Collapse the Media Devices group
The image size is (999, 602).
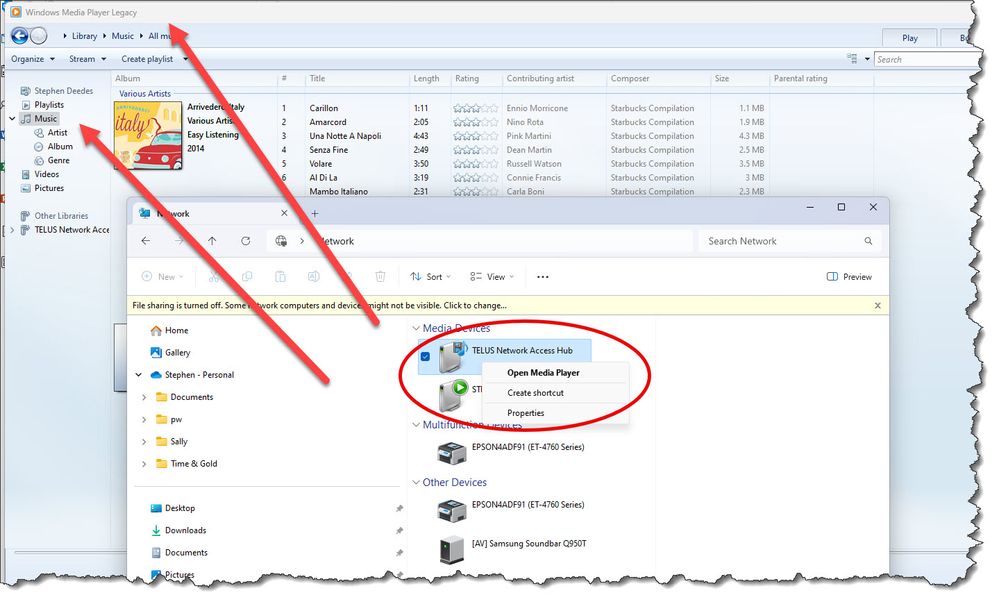click(416, 328)
